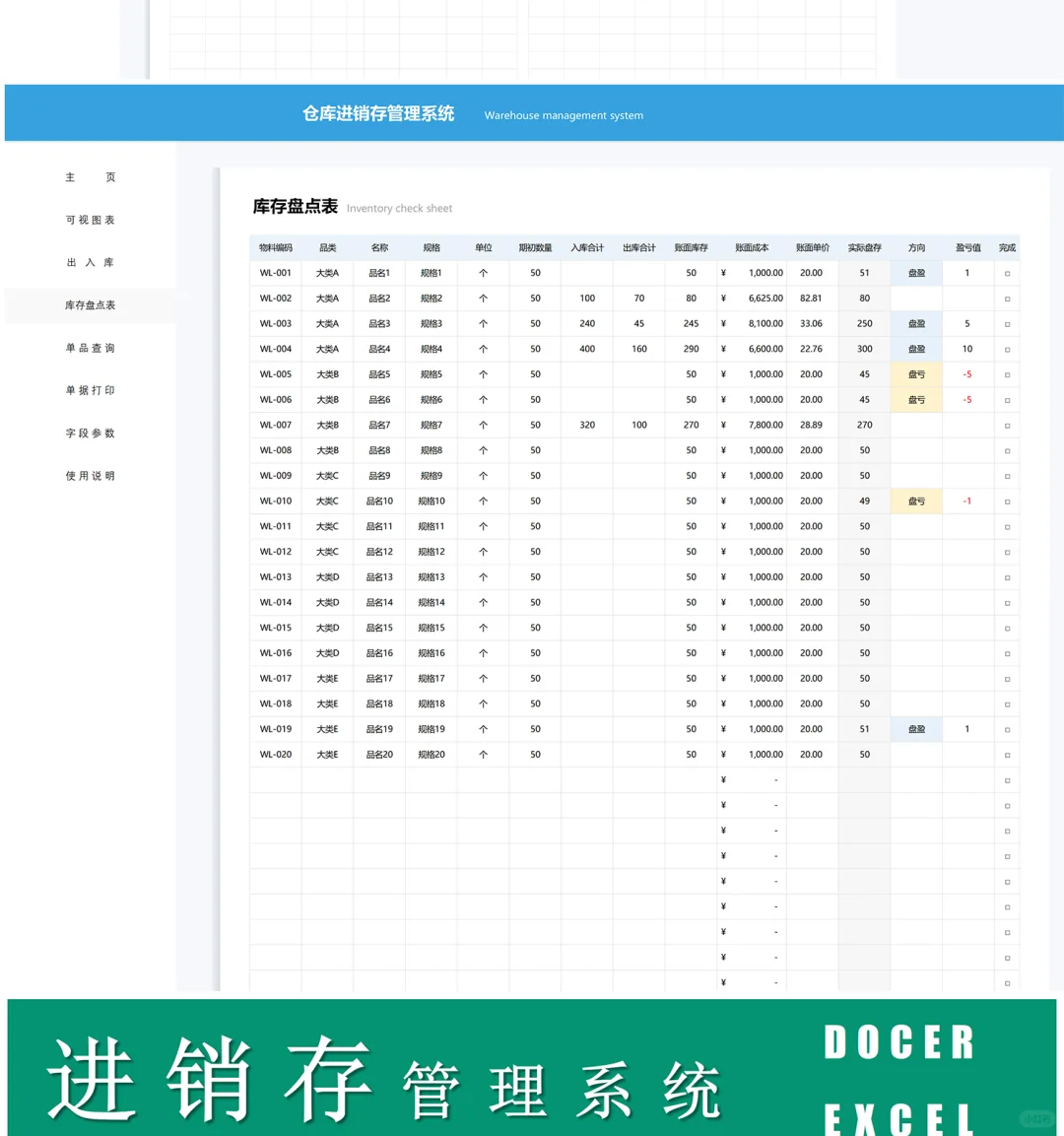This screenshot has width=1064, height=1136.
Task: Click the 33.06 unit price cell
Action: tap(812, 324)
